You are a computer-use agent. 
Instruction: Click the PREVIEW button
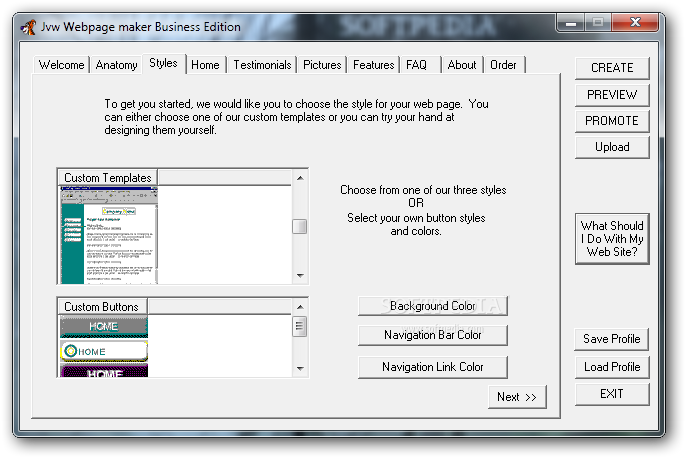[x=612, y=94]
